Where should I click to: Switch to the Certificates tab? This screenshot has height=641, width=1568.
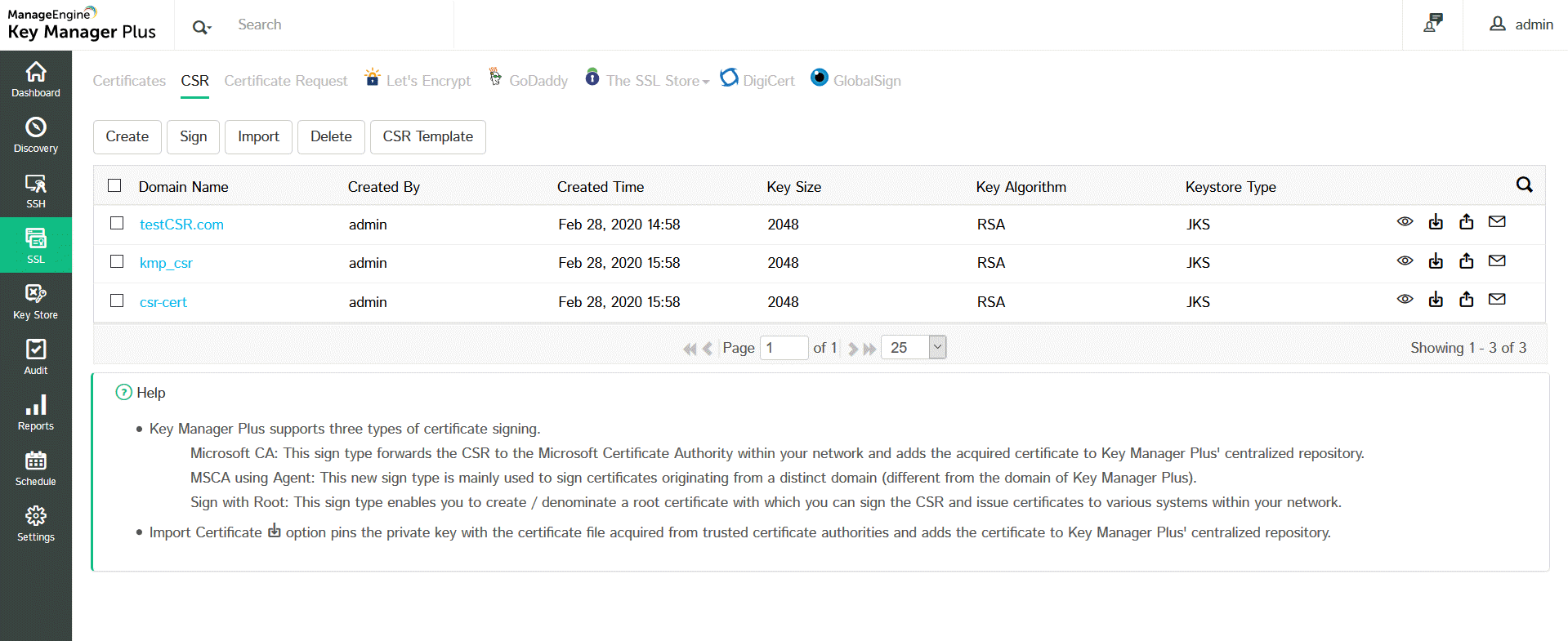coord(129,81)
